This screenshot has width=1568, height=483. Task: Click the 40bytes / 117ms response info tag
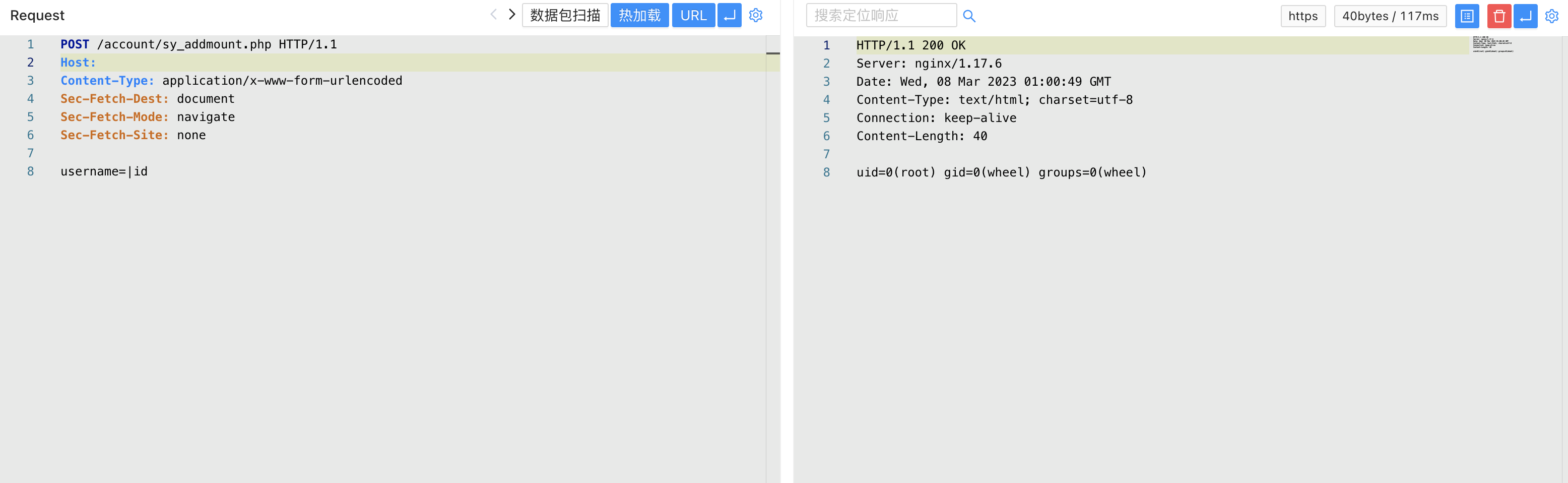pyautogui.click(x=1390, y=16)
